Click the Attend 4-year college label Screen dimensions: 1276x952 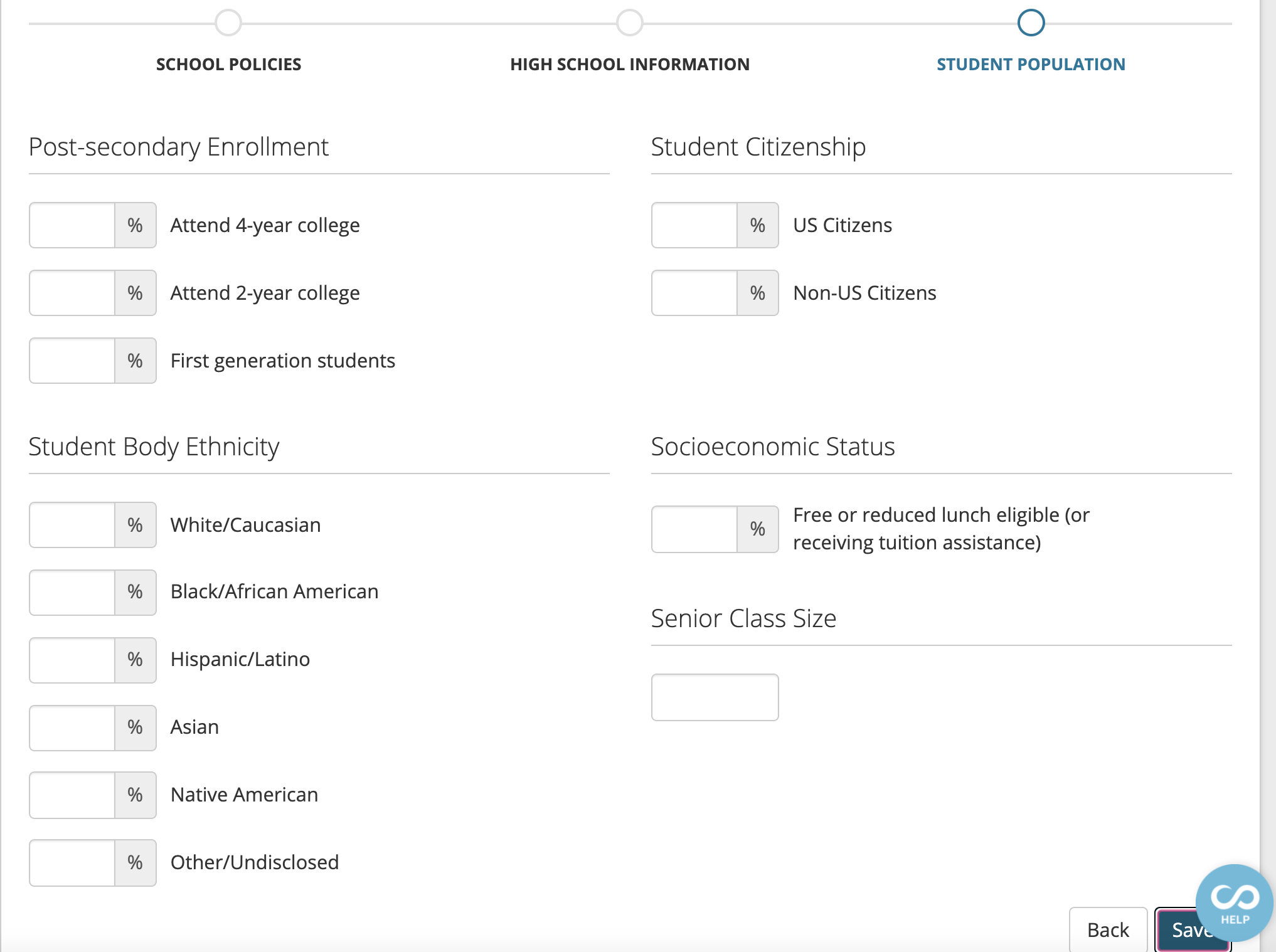tap(265, 225)
